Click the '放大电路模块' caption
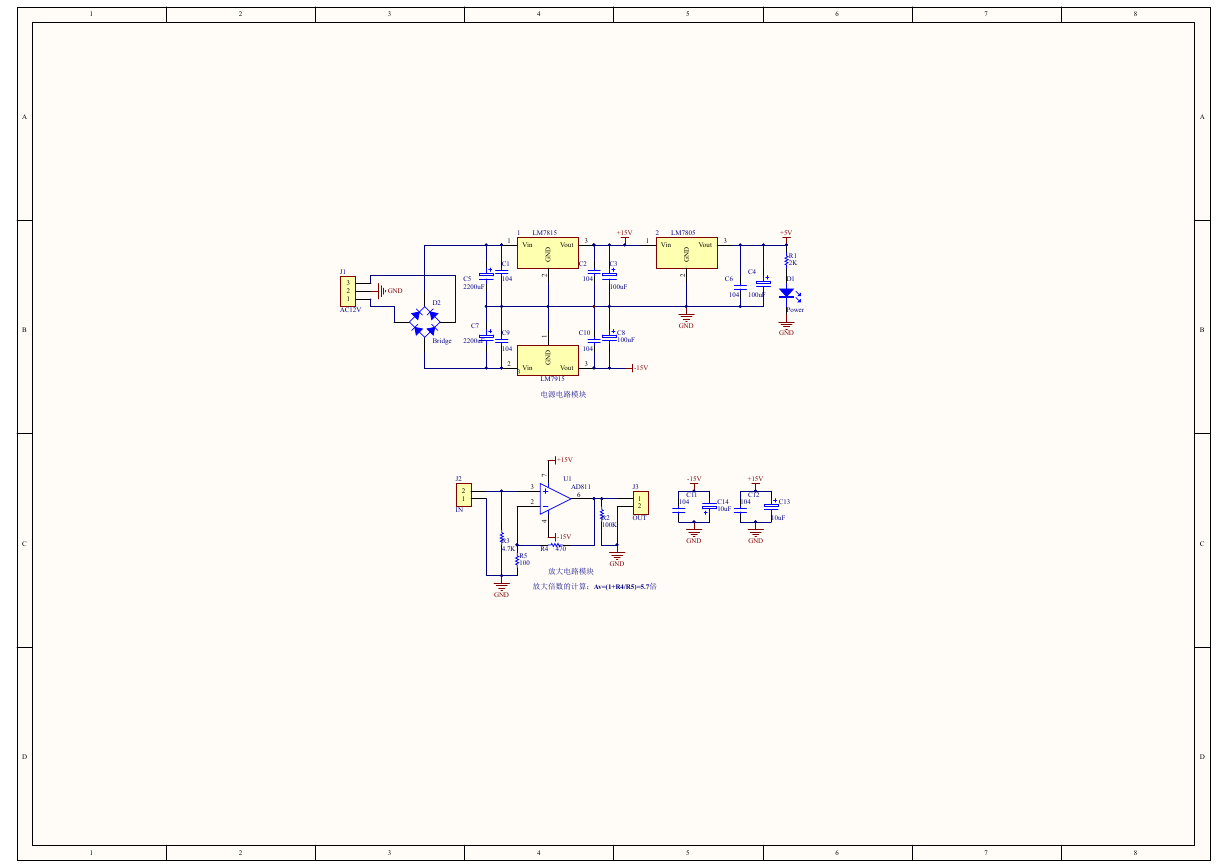The height and width of the screenshot is (868, 1228). point(571,571)
